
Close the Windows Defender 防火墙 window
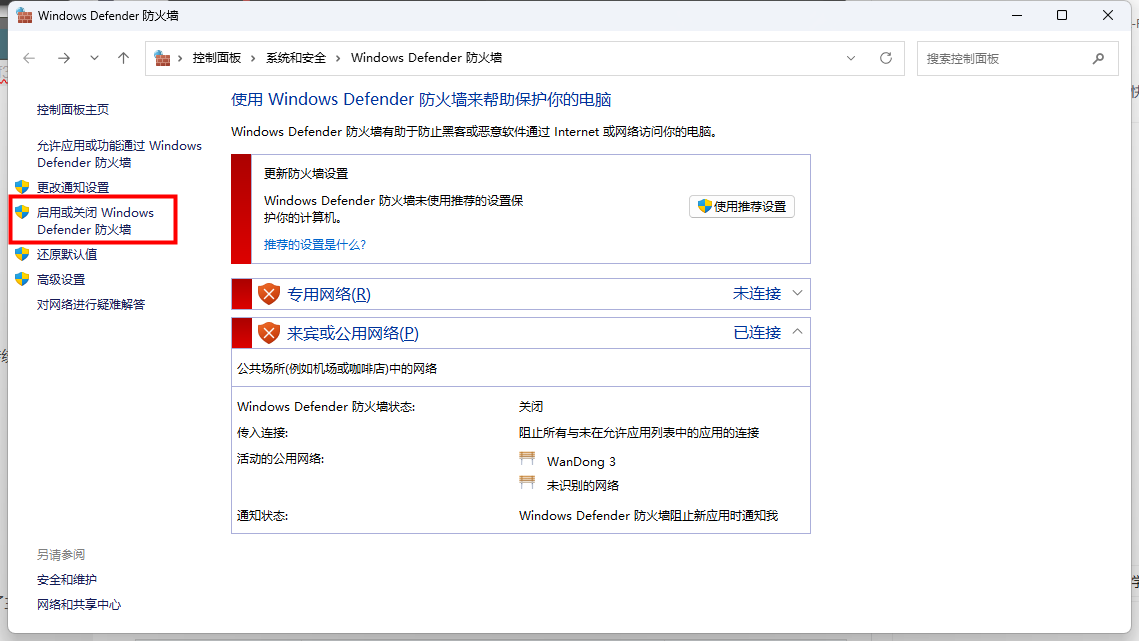pos(1108,15)
